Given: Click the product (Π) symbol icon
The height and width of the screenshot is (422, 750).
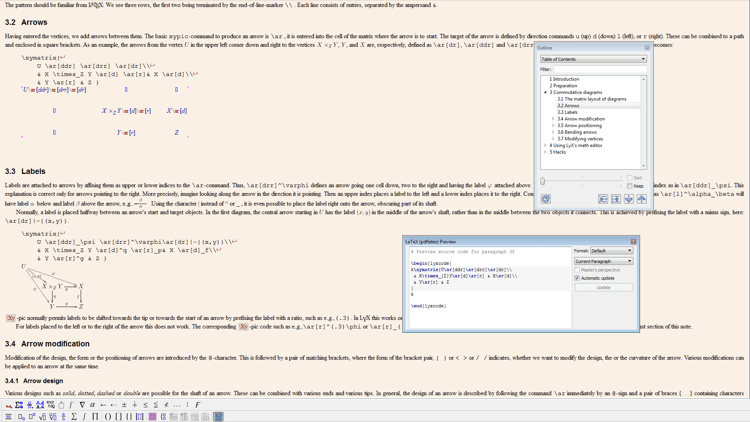Looking at the screenshot, I should pyautogui.click(x=95, y=416).
